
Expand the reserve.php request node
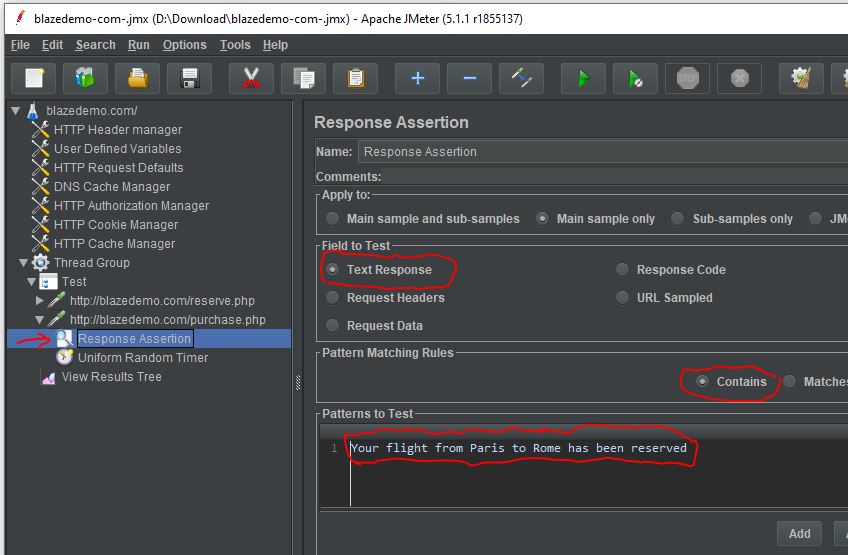[x=40, y=301]
